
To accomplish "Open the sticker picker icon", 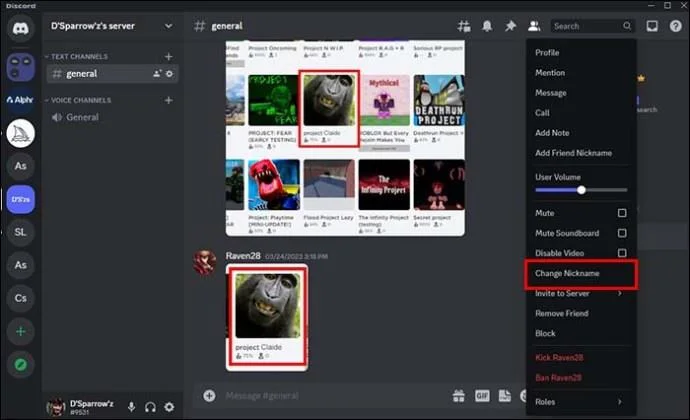I will pyautogui.click(x=505, y=396).
